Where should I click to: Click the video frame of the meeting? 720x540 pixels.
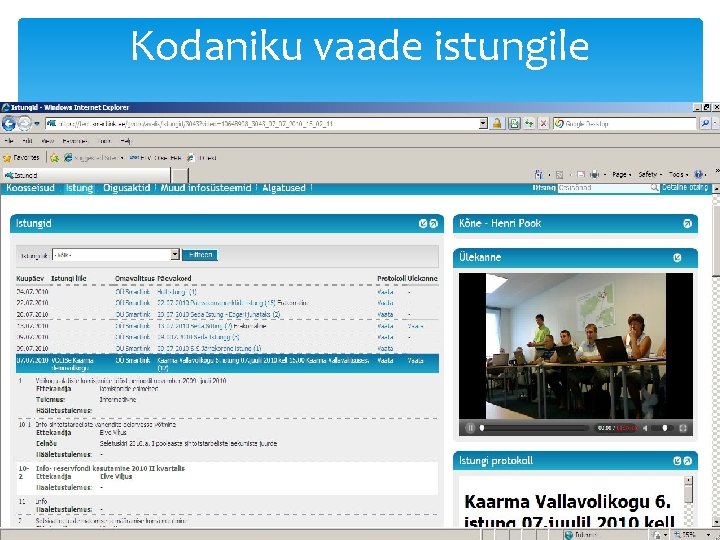click(575, 346)
